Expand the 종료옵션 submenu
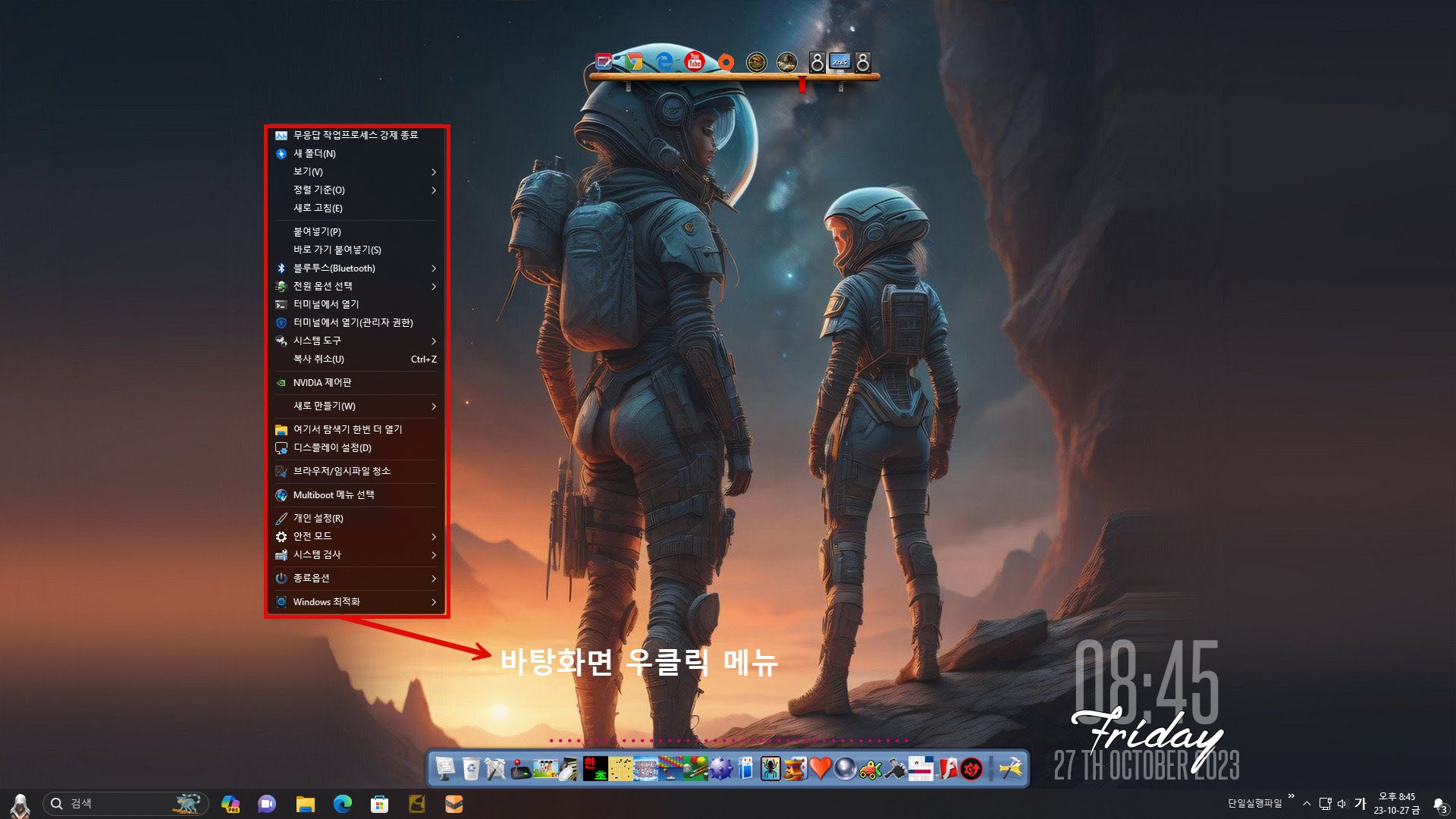 pos(356,578)
